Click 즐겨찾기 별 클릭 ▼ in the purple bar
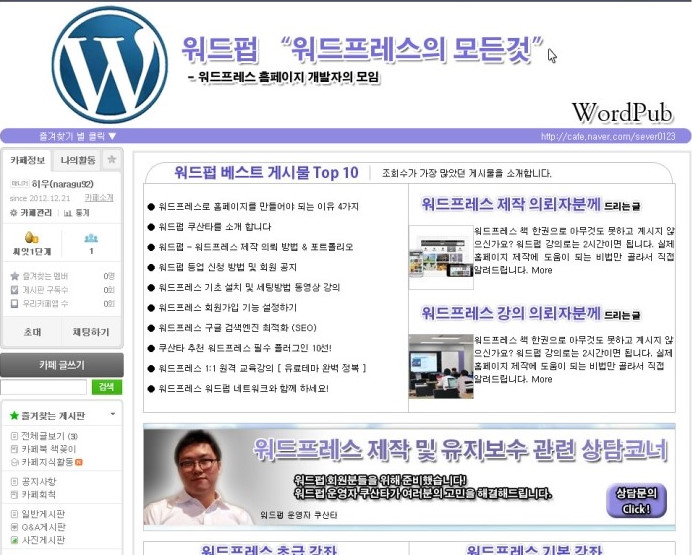The width and height of the screenshot is (692, 555). (x=78, y=136)
